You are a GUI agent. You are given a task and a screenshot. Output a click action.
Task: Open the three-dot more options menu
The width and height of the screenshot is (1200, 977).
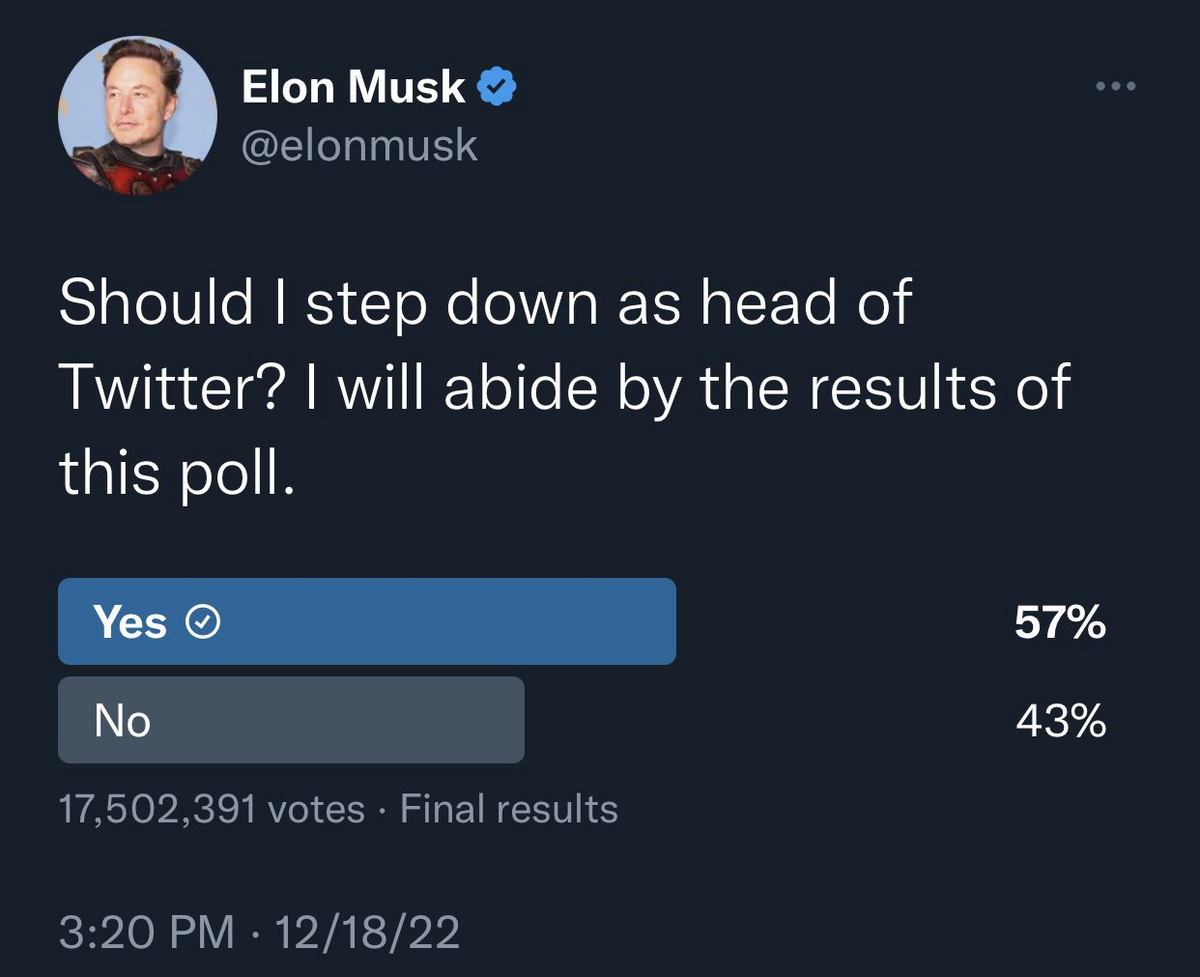(x=1116, y=87)
